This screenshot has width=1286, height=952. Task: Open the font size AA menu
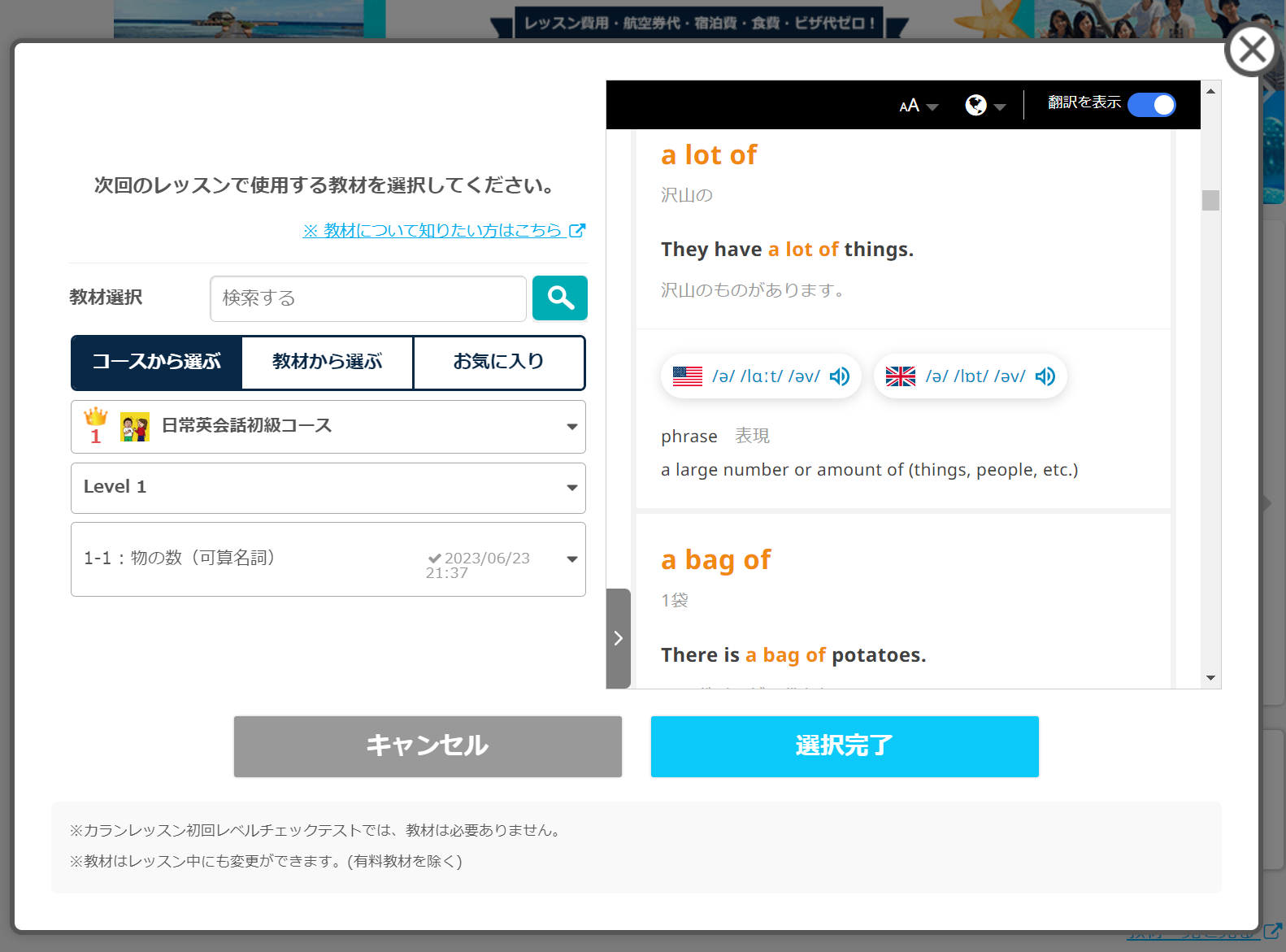coord(918,106)
